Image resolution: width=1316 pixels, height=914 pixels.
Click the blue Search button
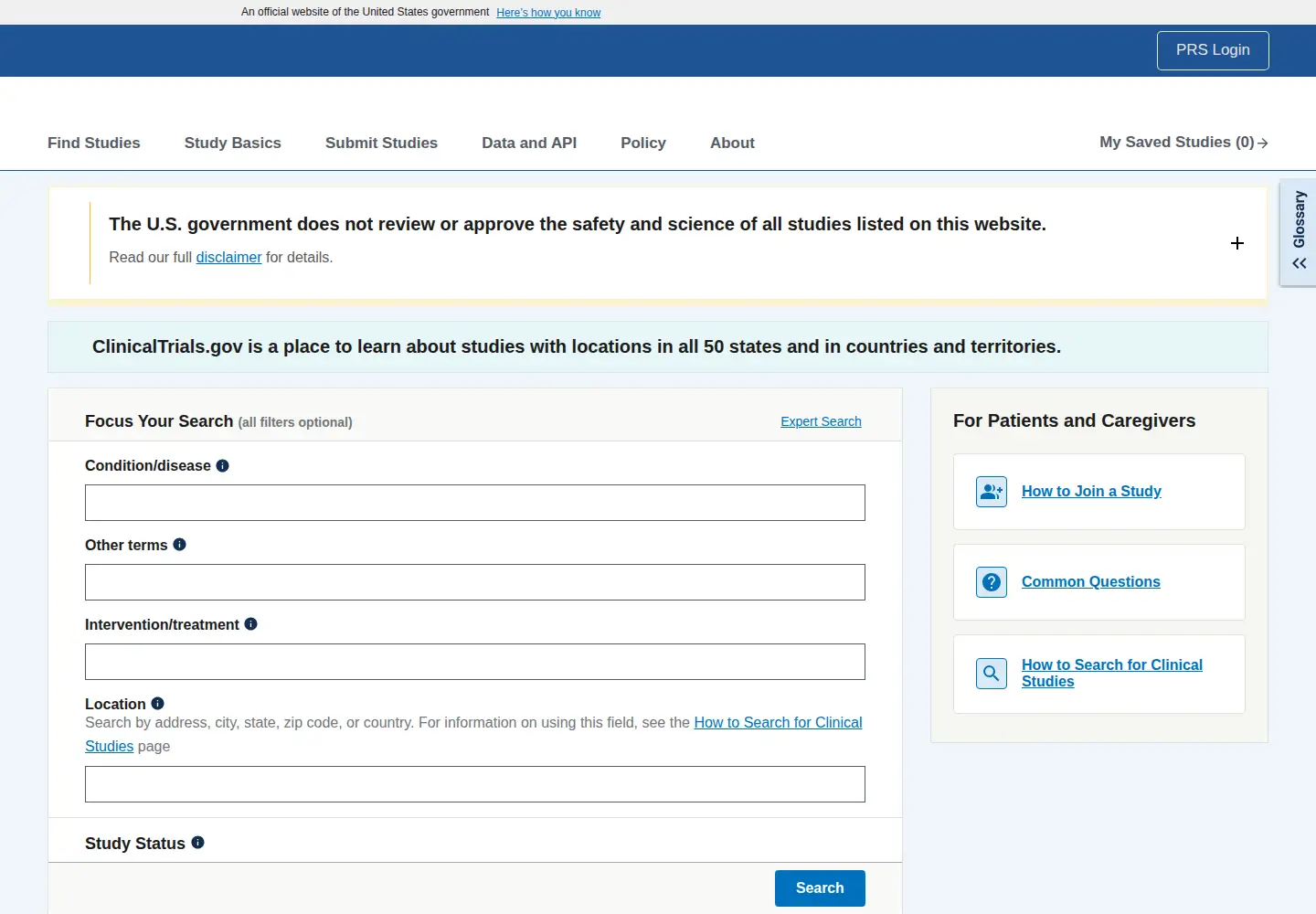pos(820,888)
